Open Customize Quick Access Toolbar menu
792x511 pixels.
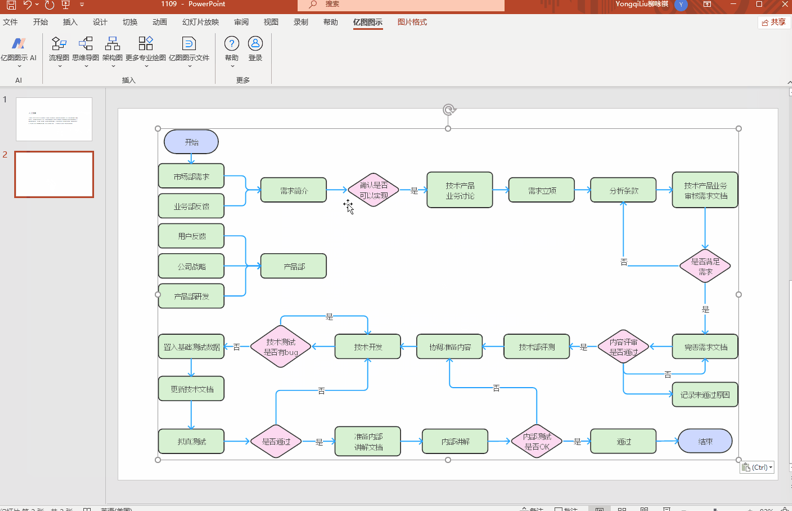pyautogui.click(x=82, y=5)
